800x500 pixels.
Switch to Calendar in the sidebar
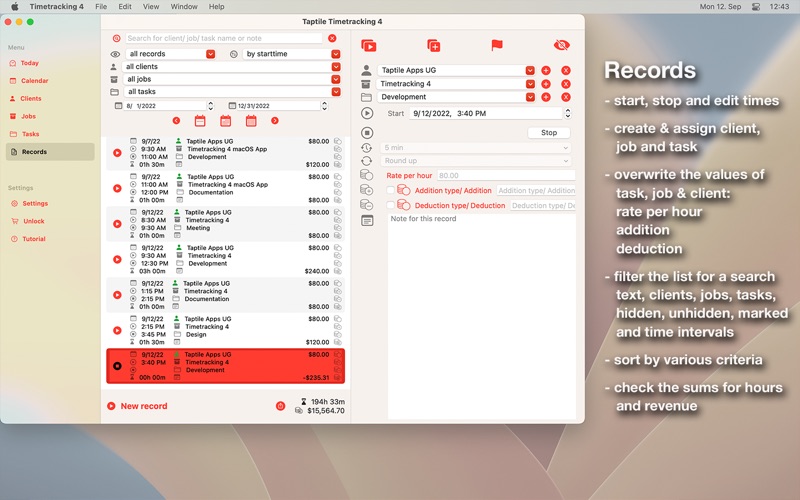(x=34, y=81)
